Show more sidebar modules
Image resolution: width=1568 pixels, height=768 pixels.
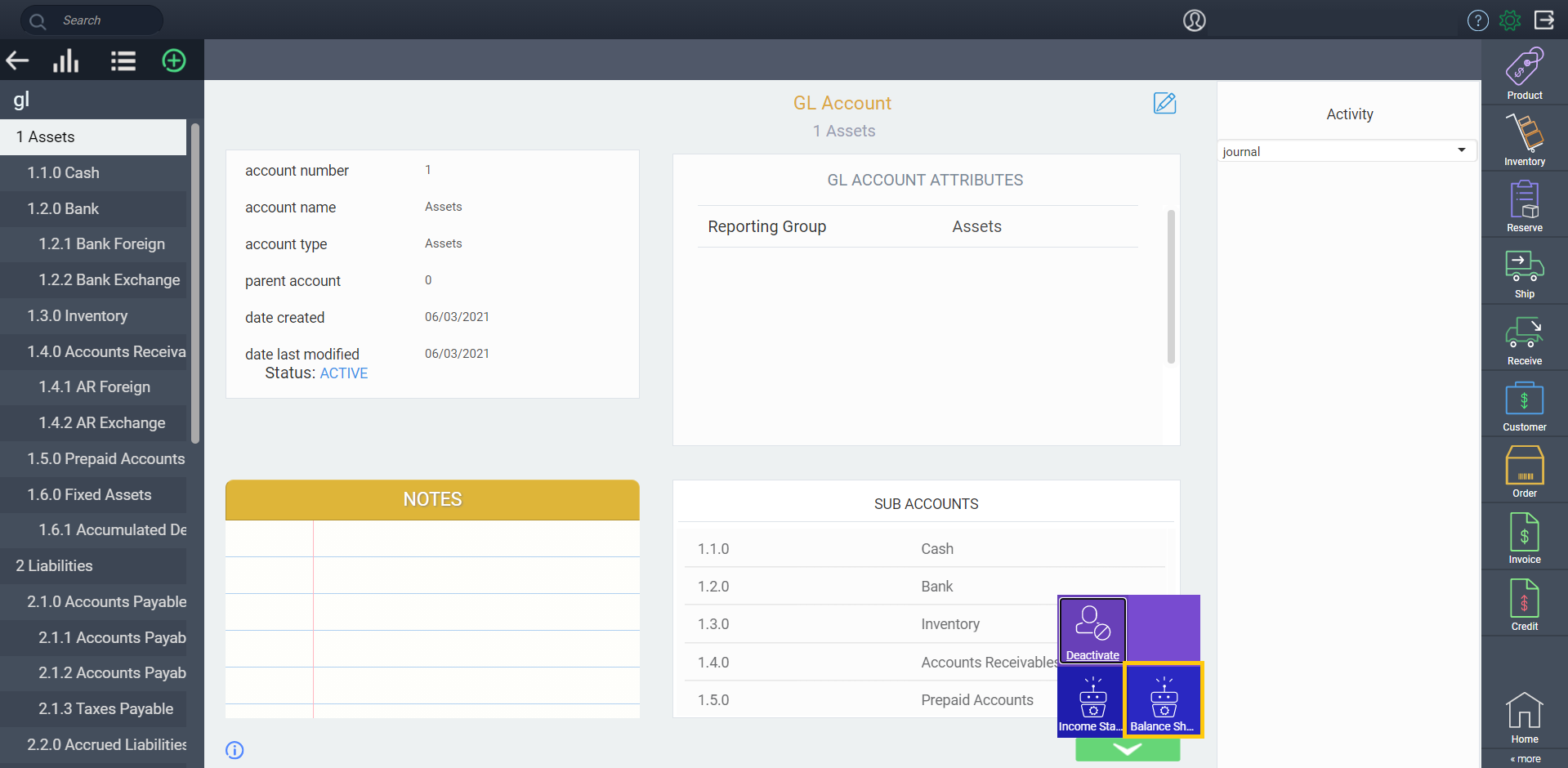click(1526, 759)
